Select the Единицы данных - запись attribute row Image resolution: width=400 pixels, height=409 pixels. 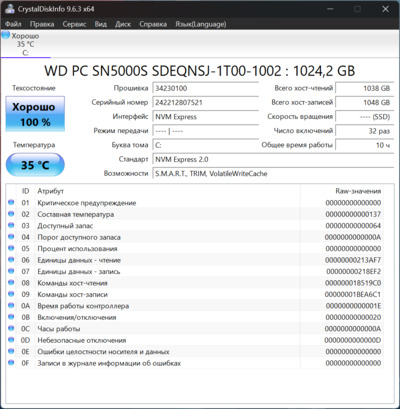click(195, 271)
